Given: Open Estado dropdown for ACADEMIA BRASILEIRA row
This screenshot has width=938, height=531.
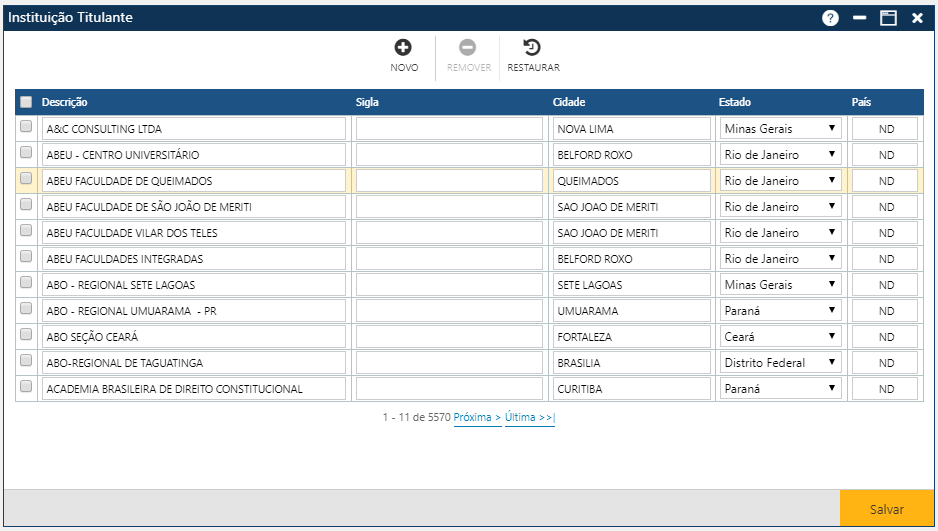Looking at the screenshot, I should [780, 389].
